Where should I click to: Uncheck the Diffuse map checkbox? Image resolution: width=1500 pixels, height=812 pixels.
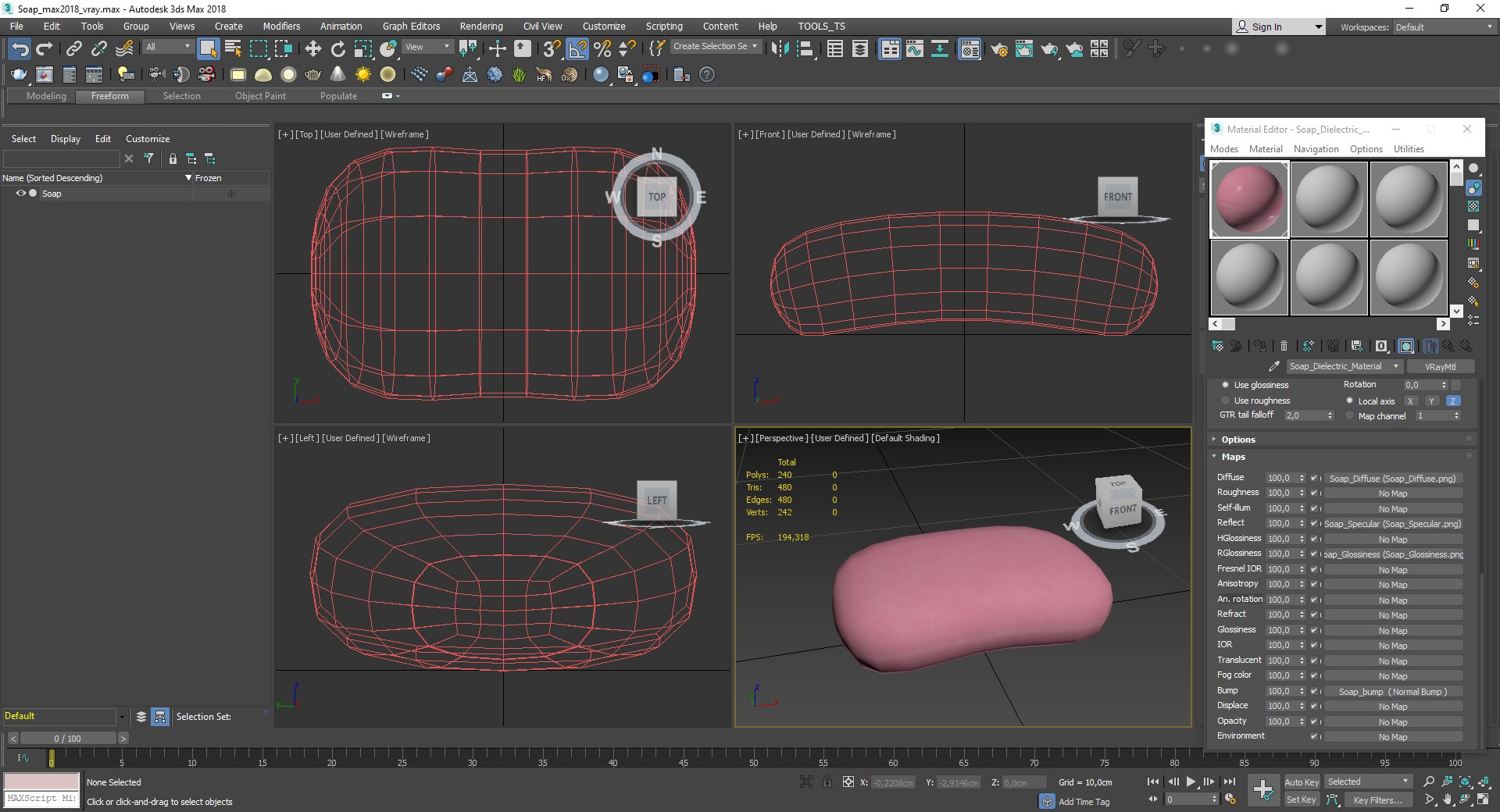(x=1315, y=478)
